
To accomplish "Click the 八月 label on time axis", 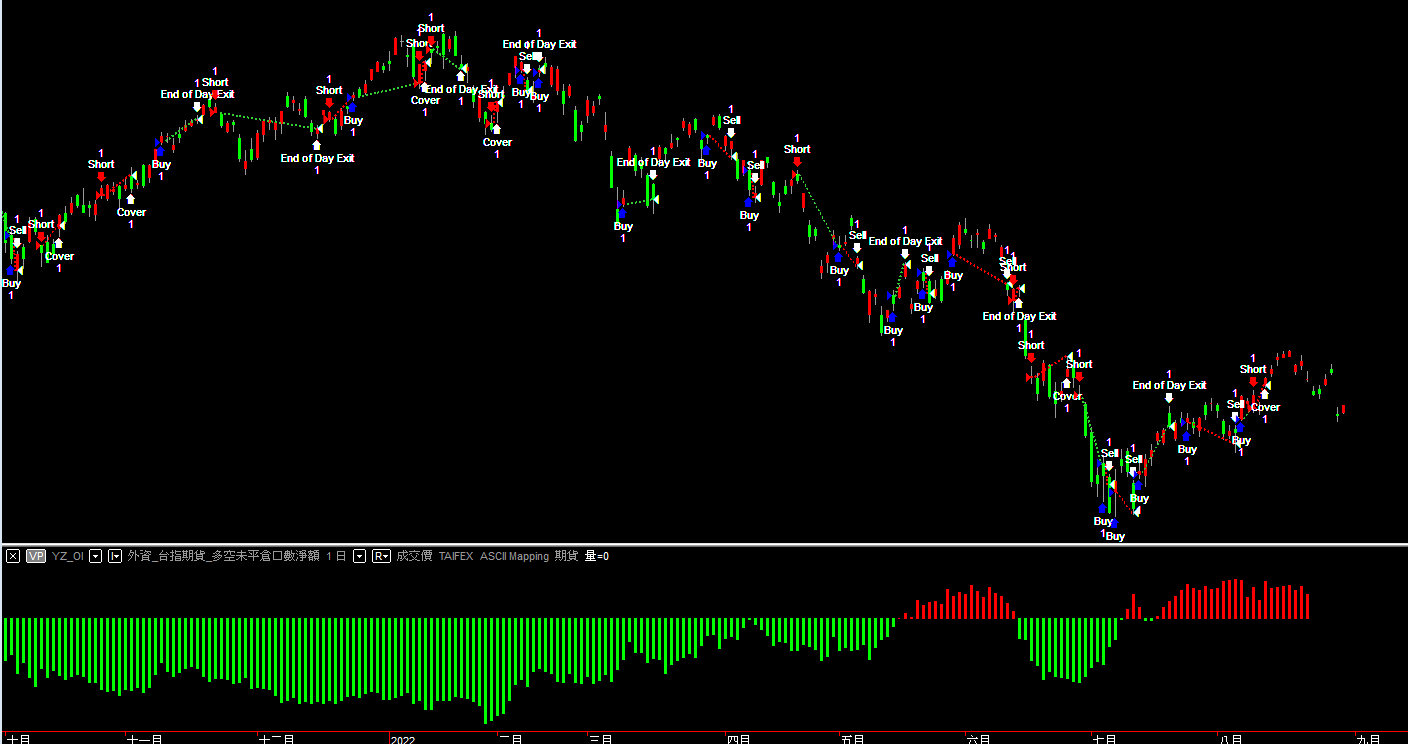I will coord(1231,739).
